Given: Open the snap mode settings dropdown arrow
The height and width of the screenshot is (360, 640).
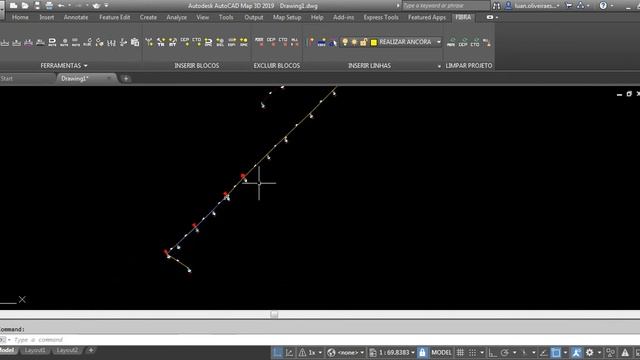Looking at the screenshot, I should coord(482,352).
